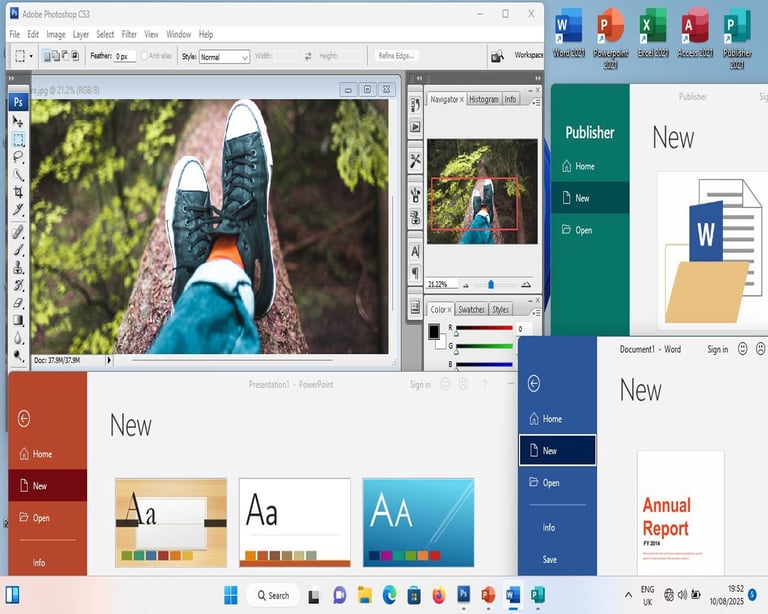Open the Clone Source dock icon
Screen dimensions: 768x614
click(x=415, y=216)
